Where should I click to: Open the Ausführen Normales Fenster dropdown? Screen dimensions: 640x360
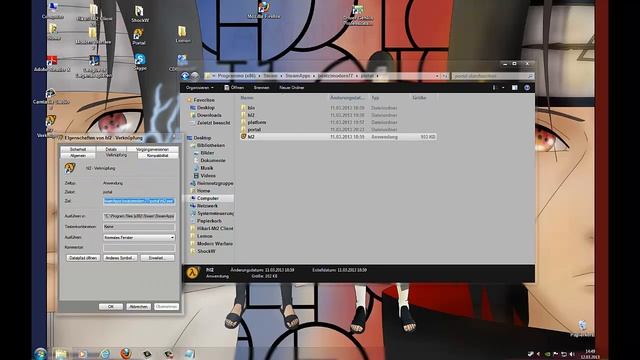[139, 237]
